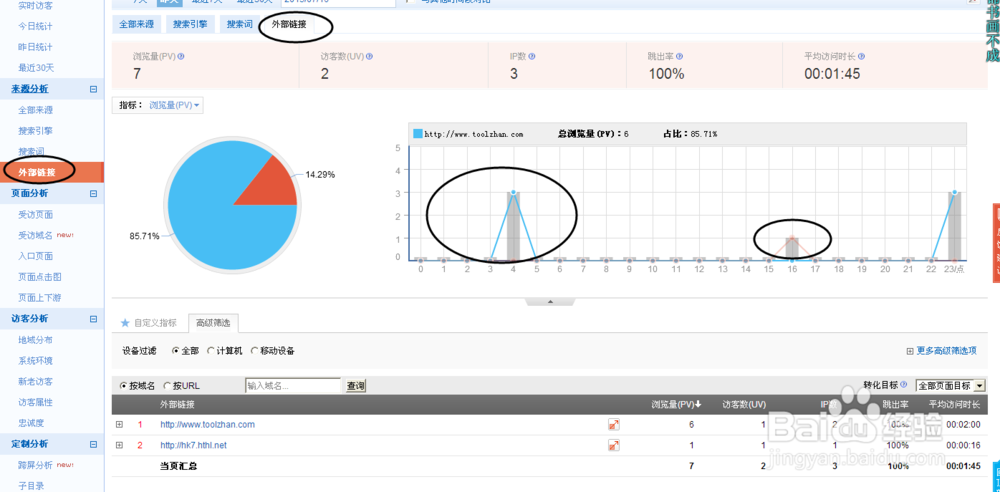Open 地域分布 in sidebar
The image size is (1000, 492).
[x=36, y=340]
